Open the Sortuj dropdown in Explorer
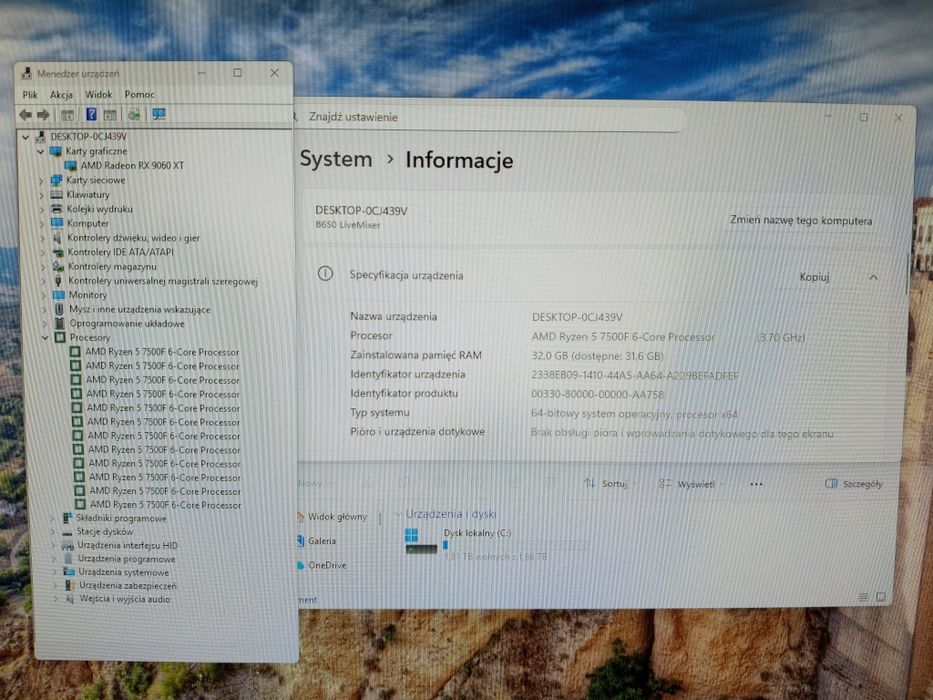Image resolution: width=933 pixels, height=700 pixels. pyautogui.click(x=609, y=483)
